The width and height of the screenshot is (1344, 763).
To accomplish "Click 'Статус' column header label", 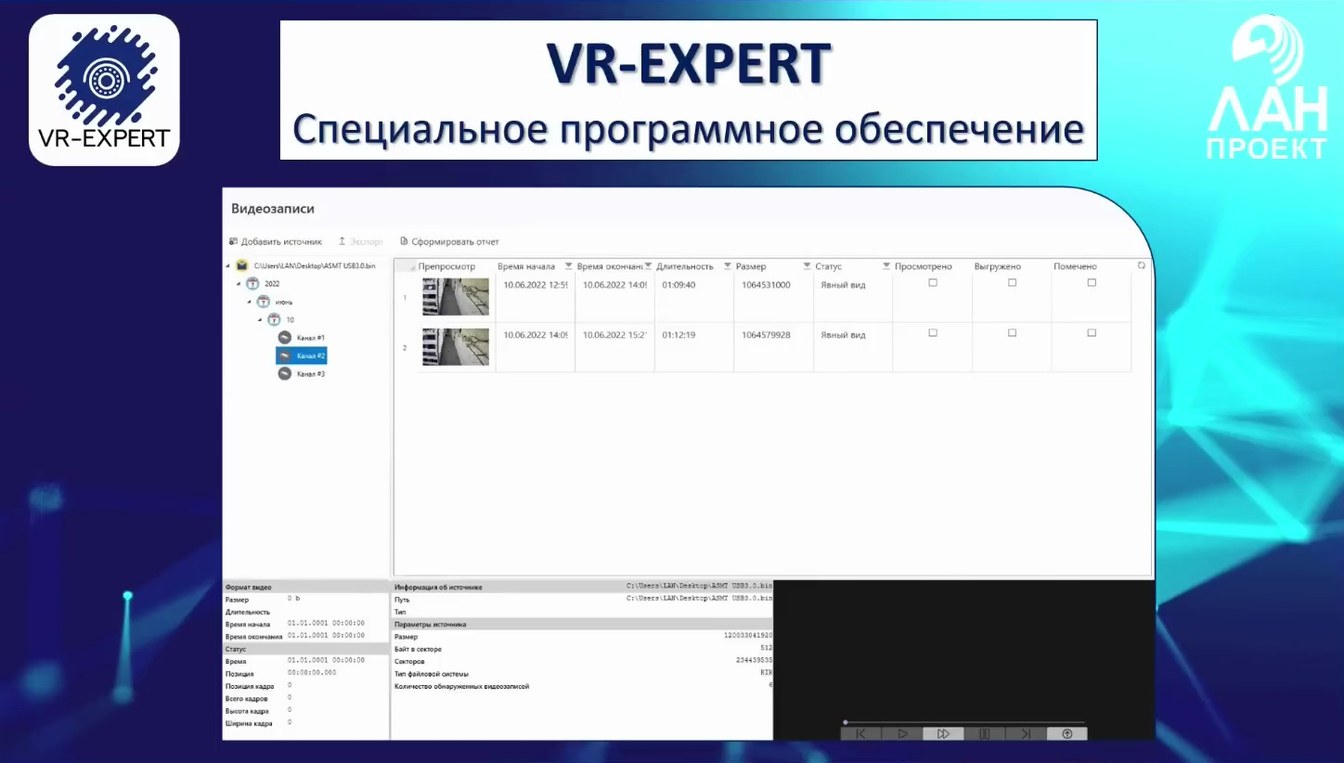I will [x=829, y=267].
